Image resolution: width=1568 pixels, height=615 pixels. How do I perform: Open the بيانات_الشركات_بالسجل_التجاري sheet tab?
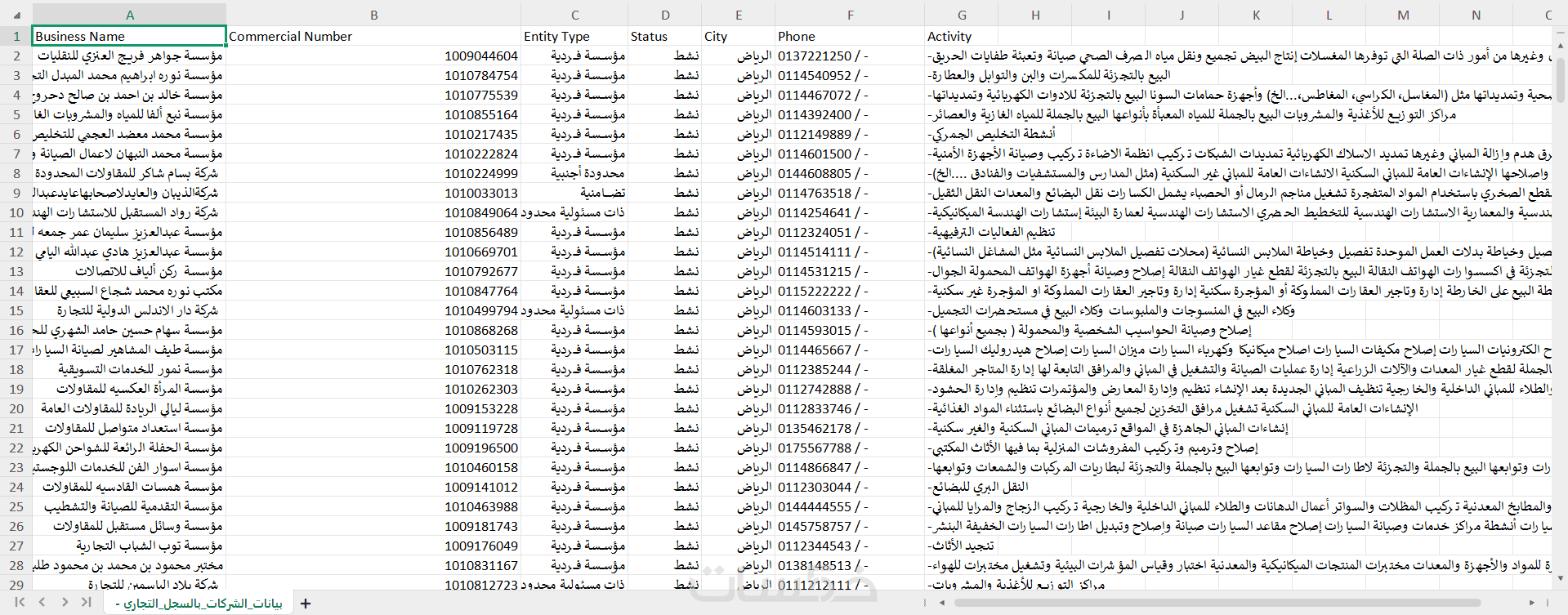199,604
